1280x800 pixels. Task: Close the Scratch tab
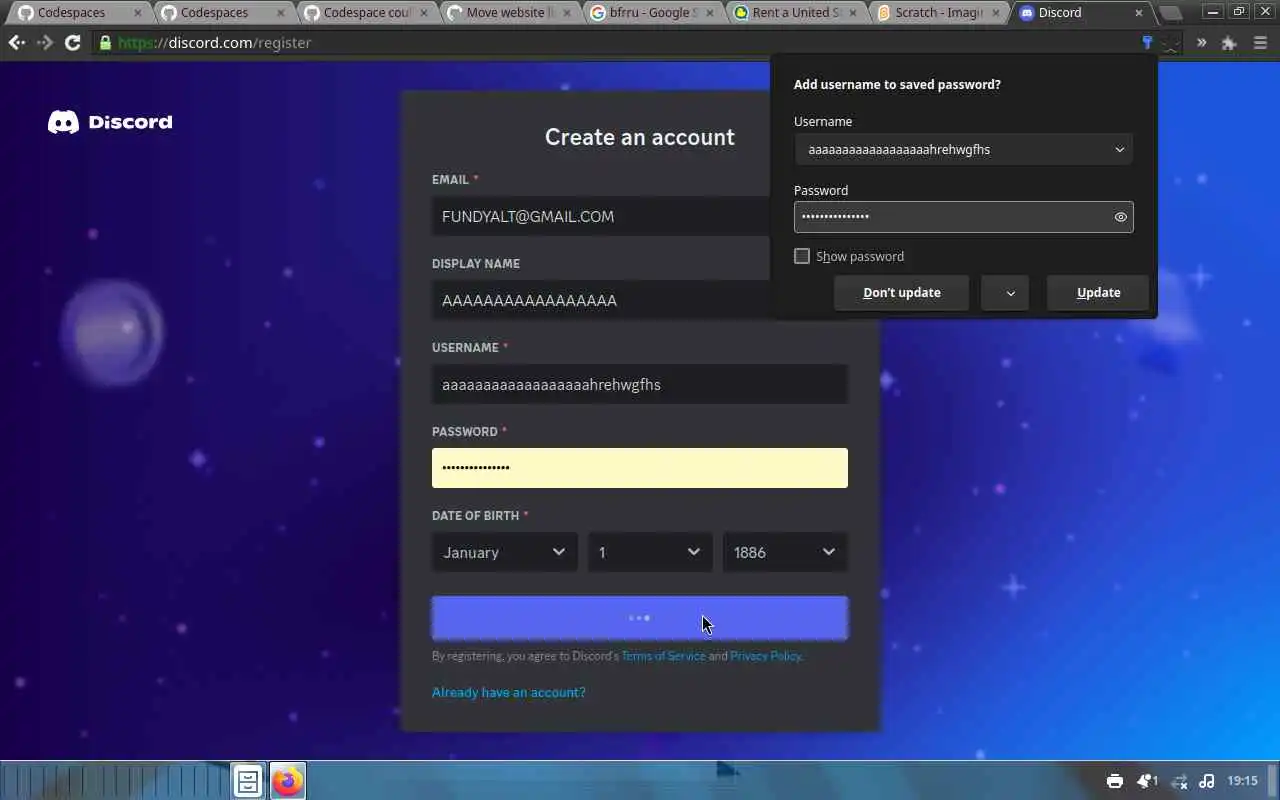[x=995, y=13]
